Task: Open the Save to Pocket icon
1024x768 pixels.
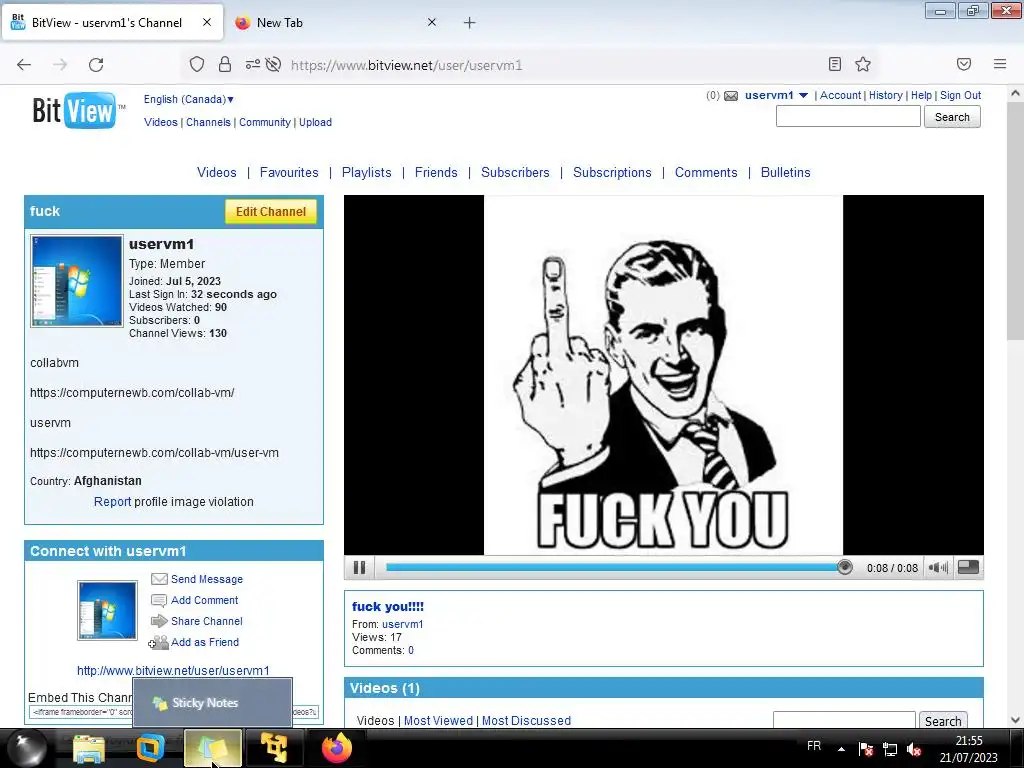Action: coord(964,64)
